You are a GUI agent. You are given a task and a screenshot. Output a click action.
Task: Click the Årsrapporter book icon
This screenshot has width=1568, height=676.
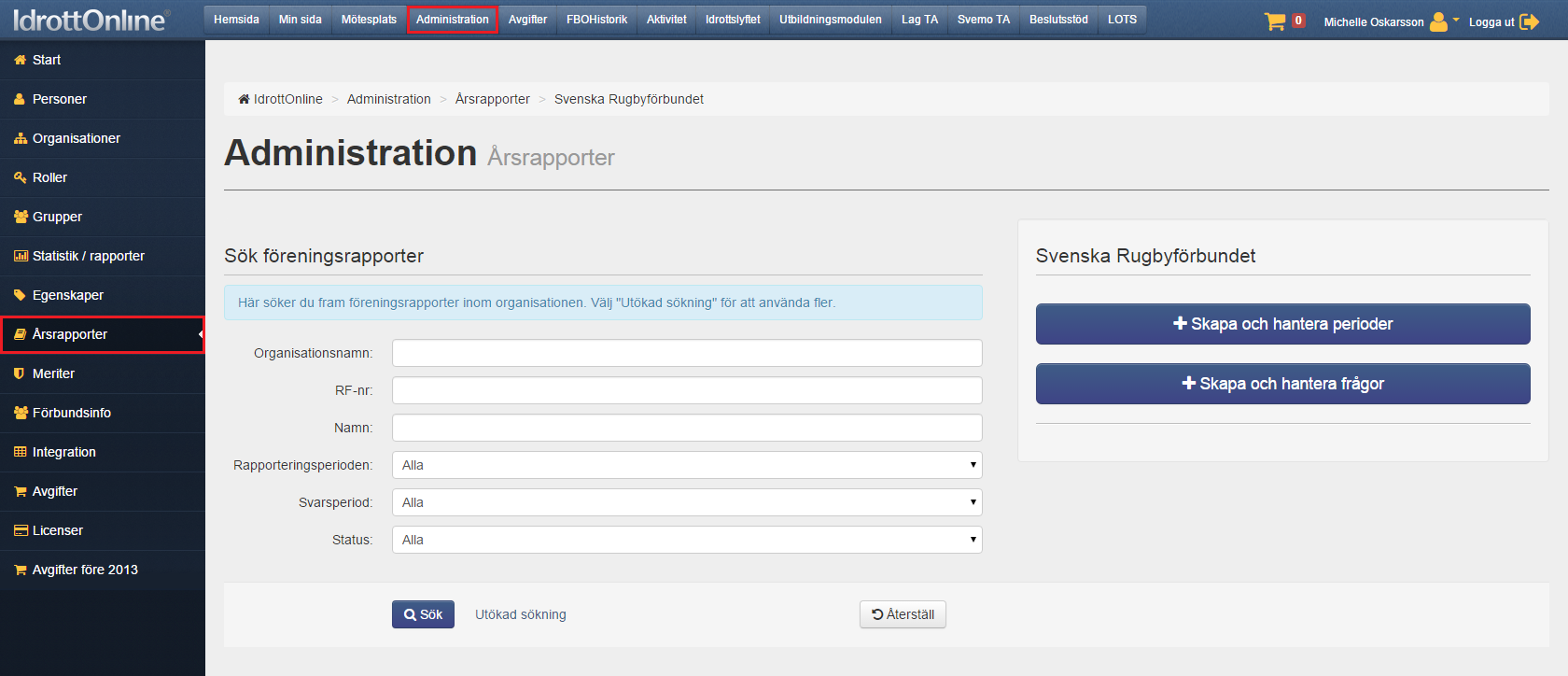coord(20,334)
